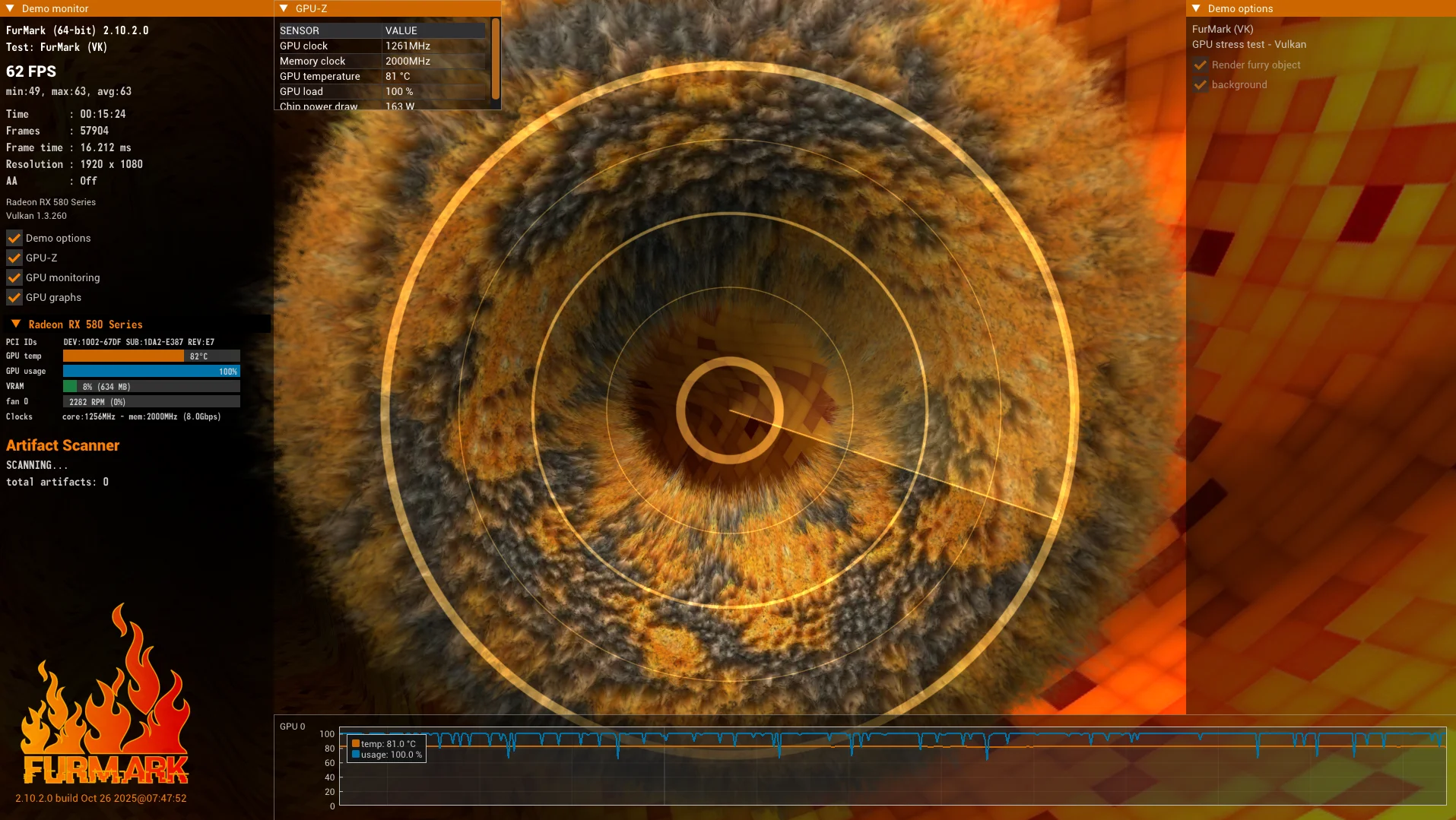Click the SENSOR column header

(x=330, y=30)
